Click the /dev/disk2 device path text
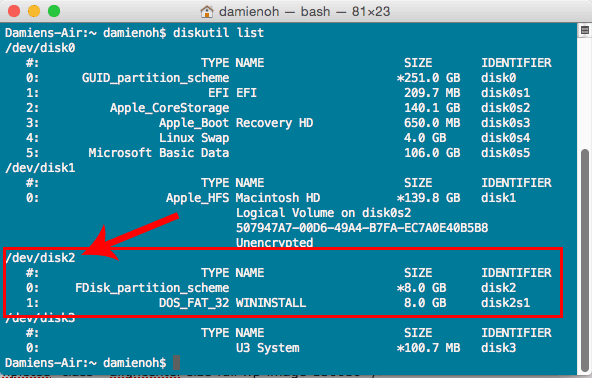The height and width of the screenshot is (378, 592). pyautogui.click(x=40, y=258)
